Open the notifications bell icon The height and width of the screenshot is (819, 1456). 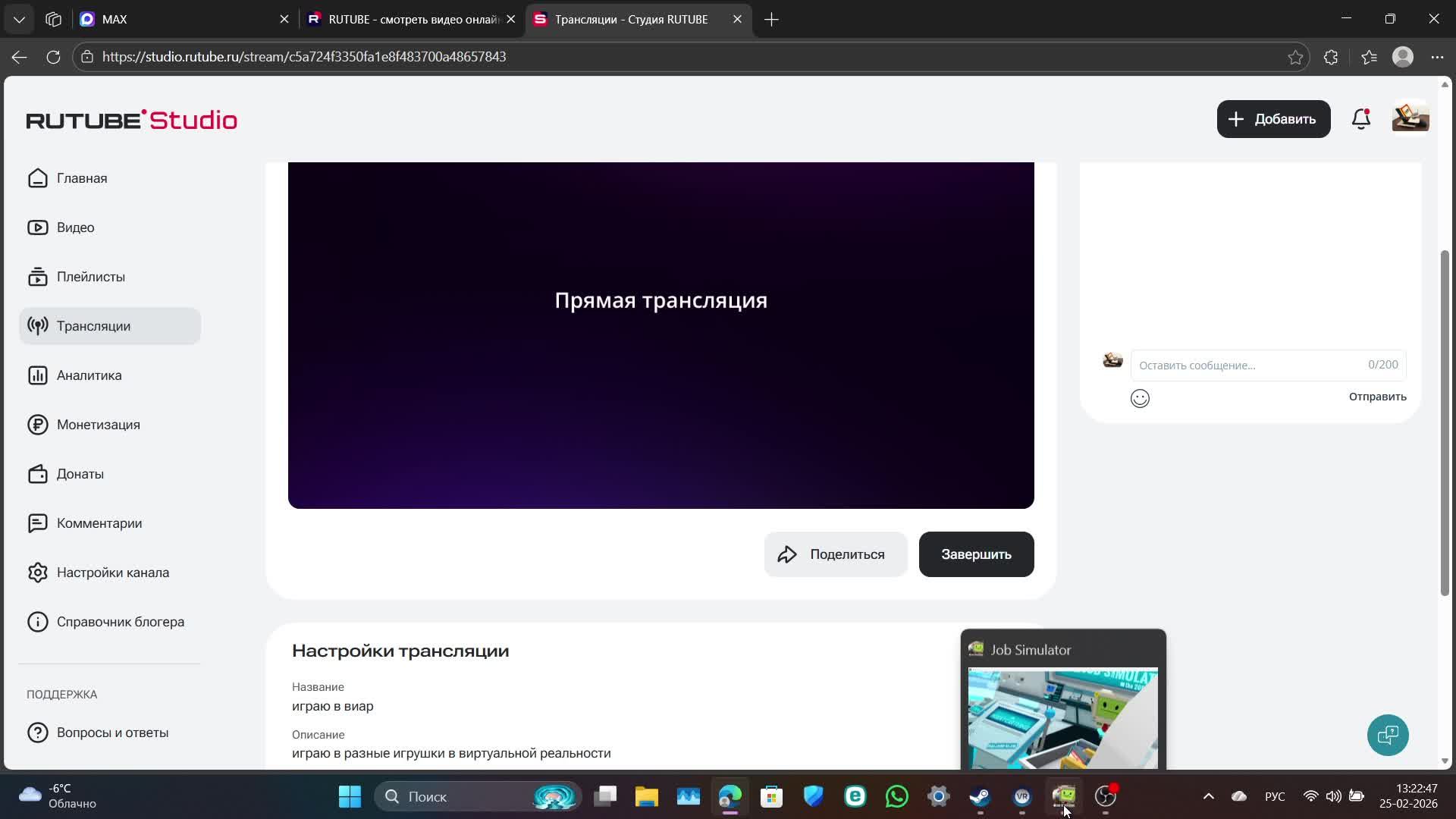coord(1361,119)
